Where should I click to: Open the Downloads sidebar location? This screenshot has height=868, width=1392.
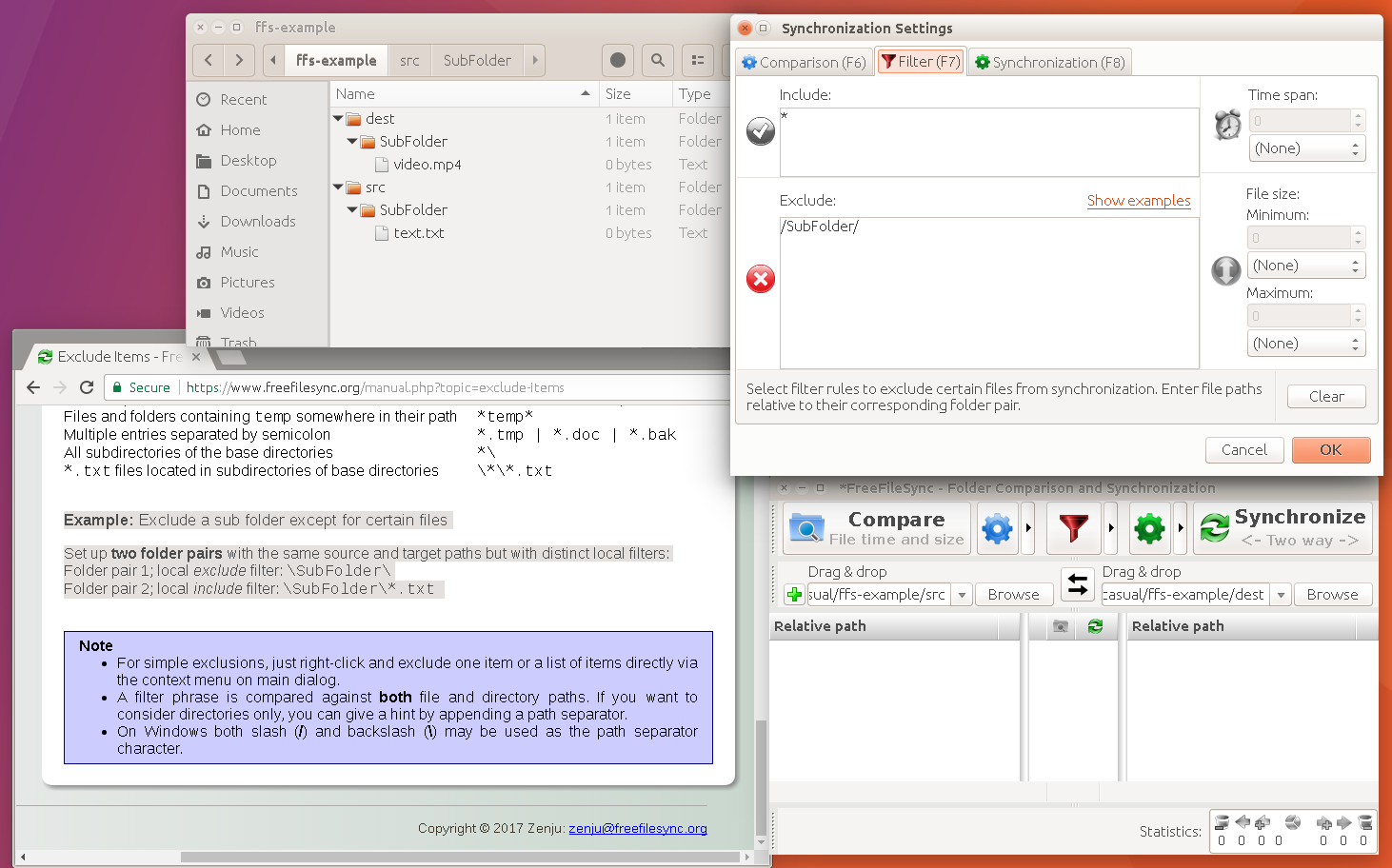click(258, 222)
